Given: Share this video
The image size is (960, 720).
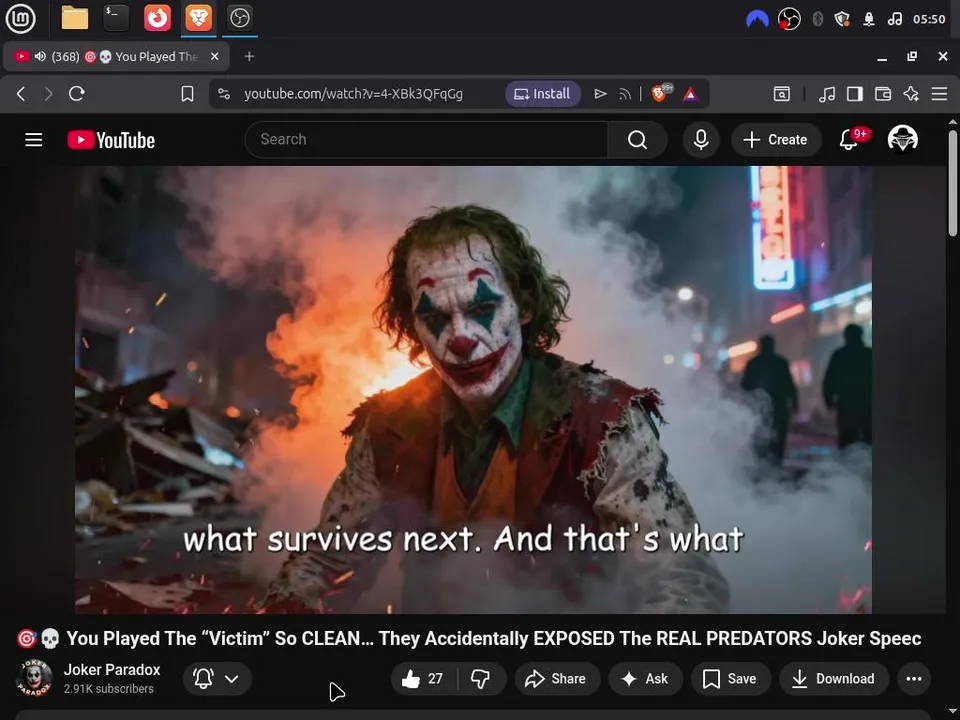Looking at the screenshot, I should pyautogui.click(x=556, y=678).
